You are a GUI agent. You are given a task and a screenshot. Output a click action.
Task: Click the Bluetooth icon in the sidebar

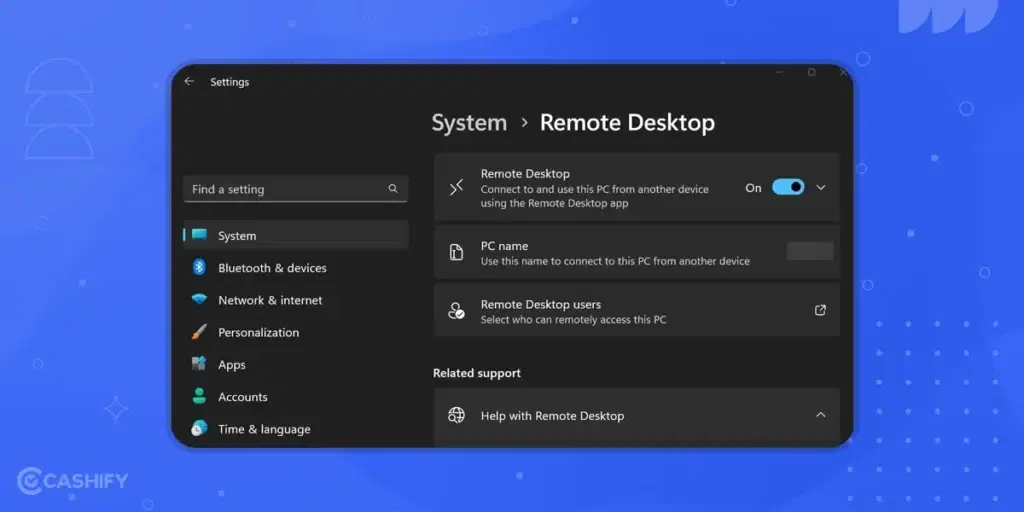199,267
